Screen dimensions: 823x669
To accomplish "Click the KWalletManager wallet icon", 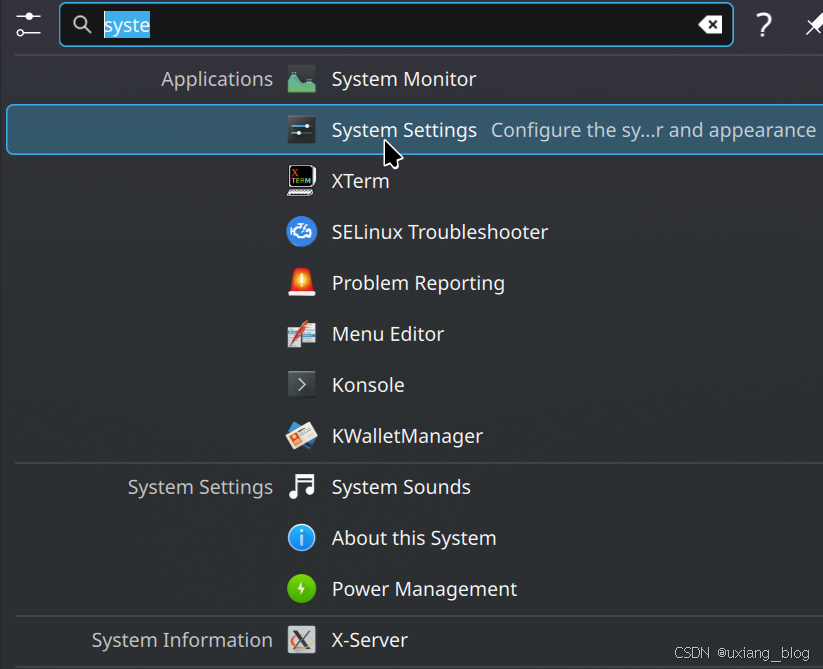I will 302,436.
